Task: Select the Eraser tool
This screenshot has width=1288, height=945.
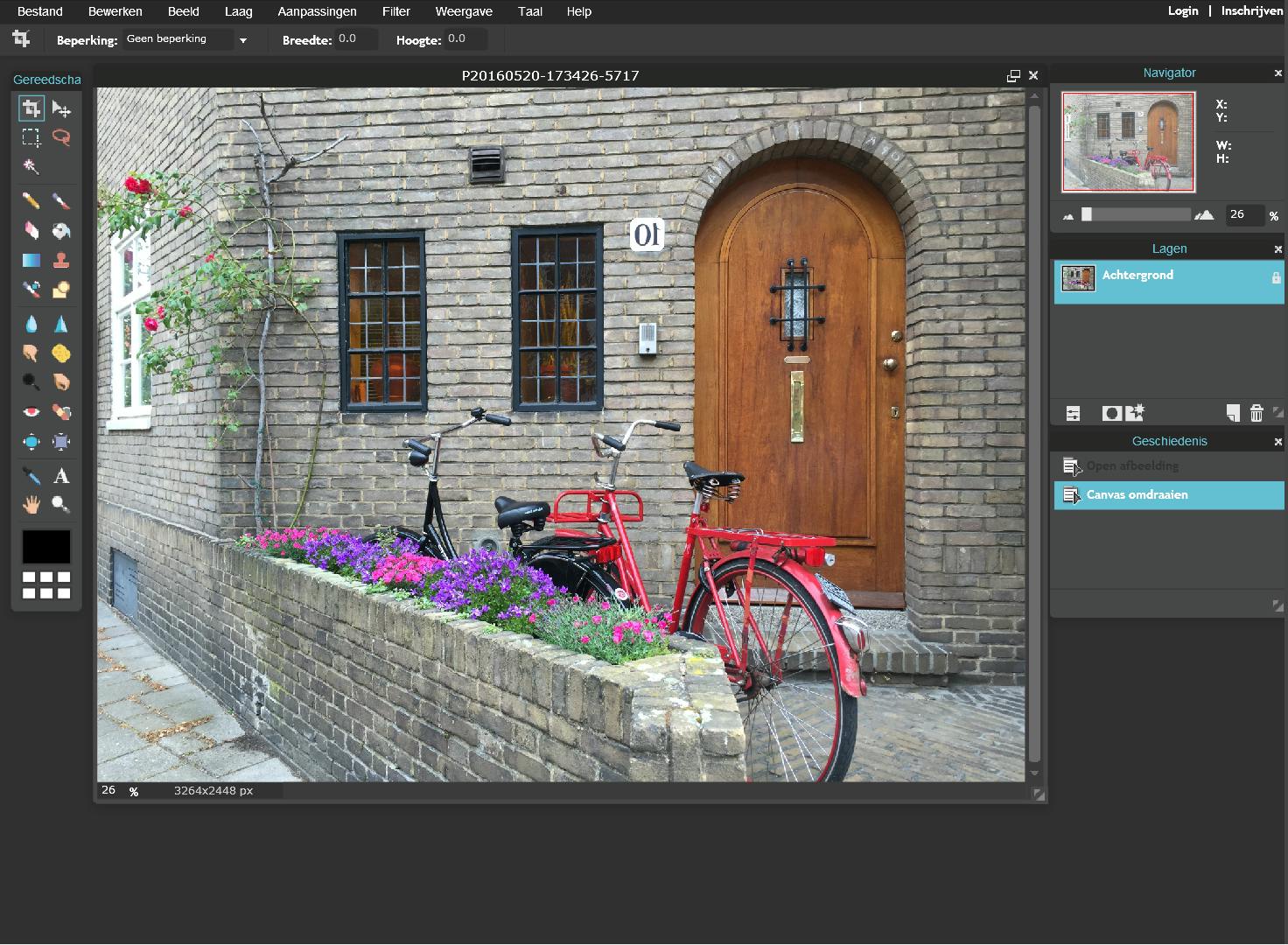Action: tap(31, 231)
